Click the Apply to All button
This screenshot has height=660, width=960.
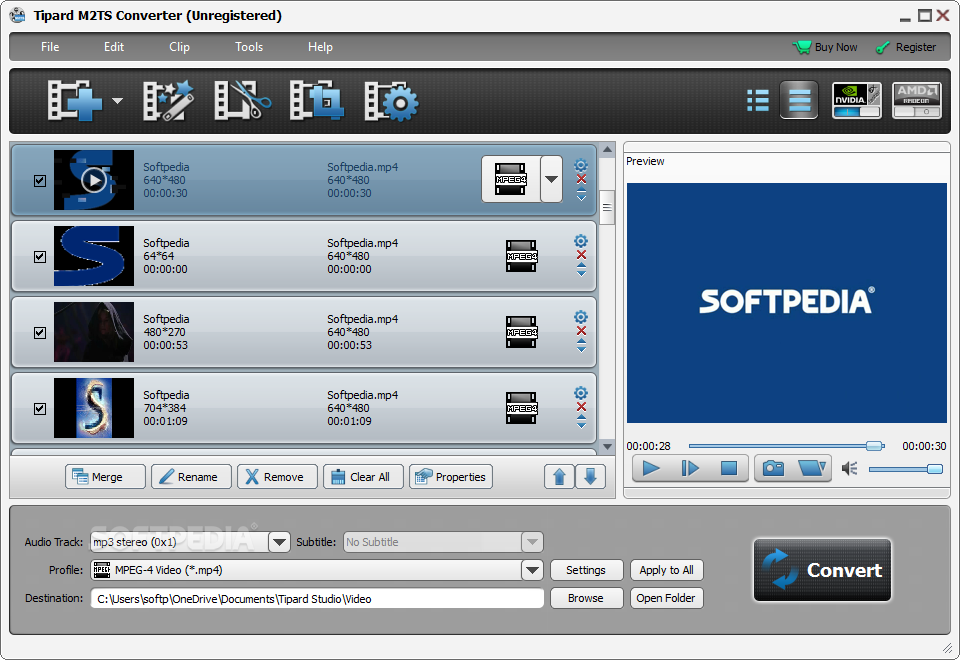(x=667, y=570)
